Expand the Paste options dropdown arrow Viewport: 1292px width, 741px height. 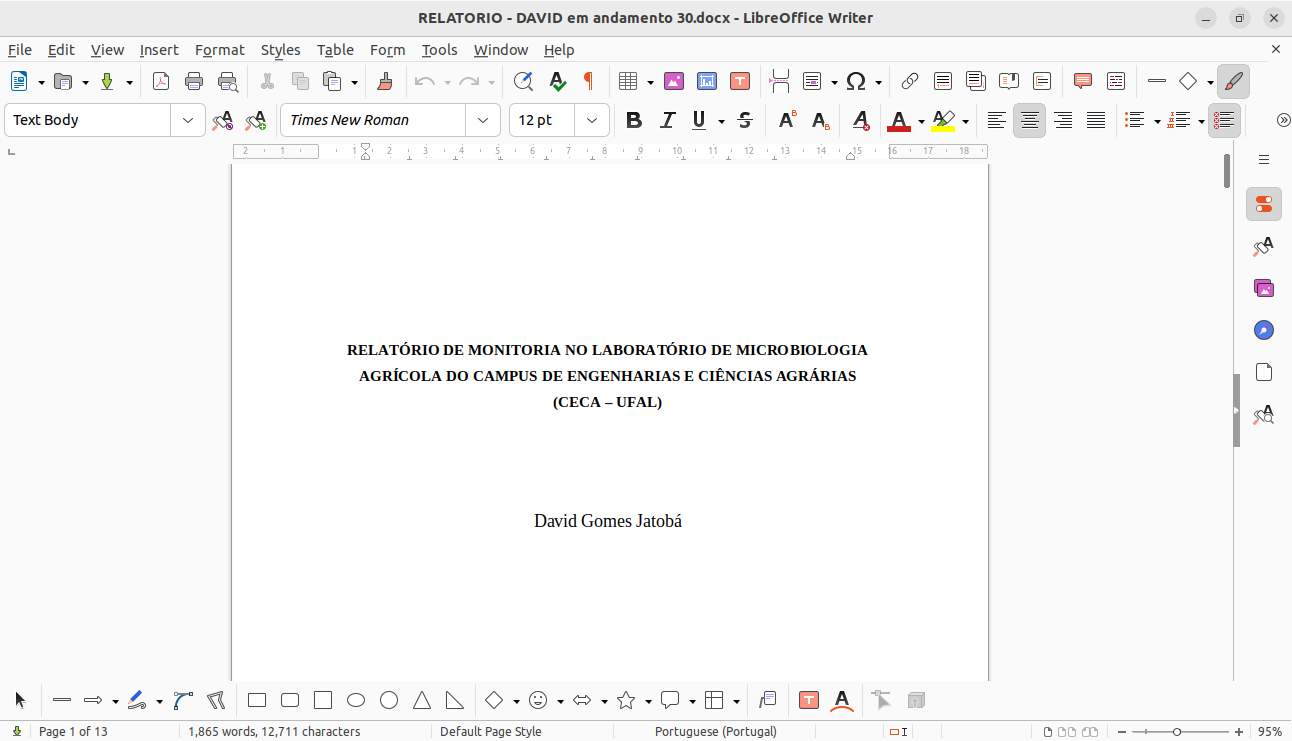click(x=354, y=82)
